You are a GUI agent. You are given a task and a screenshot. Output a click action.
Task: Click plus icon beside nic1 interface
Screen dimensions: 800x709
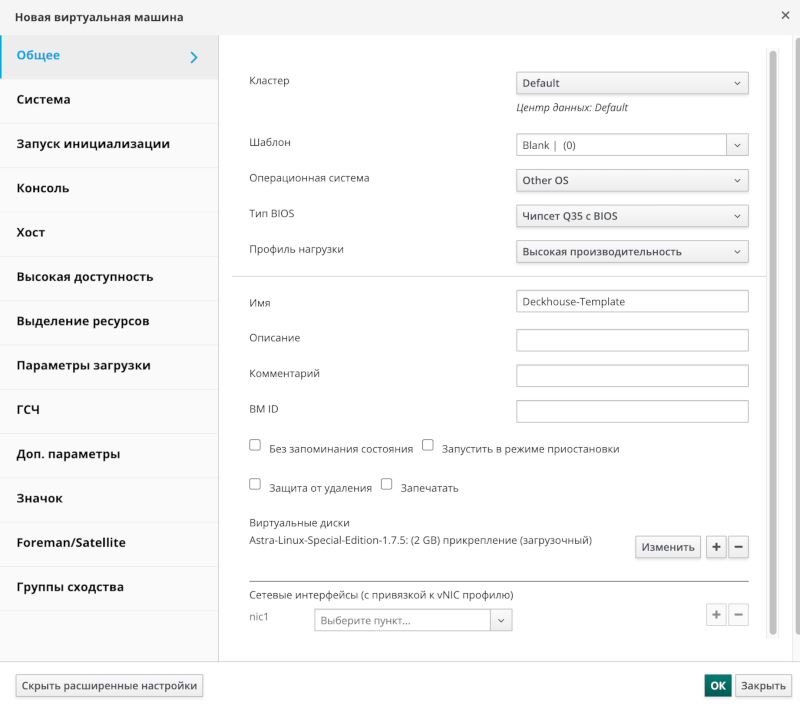[716, 614]
